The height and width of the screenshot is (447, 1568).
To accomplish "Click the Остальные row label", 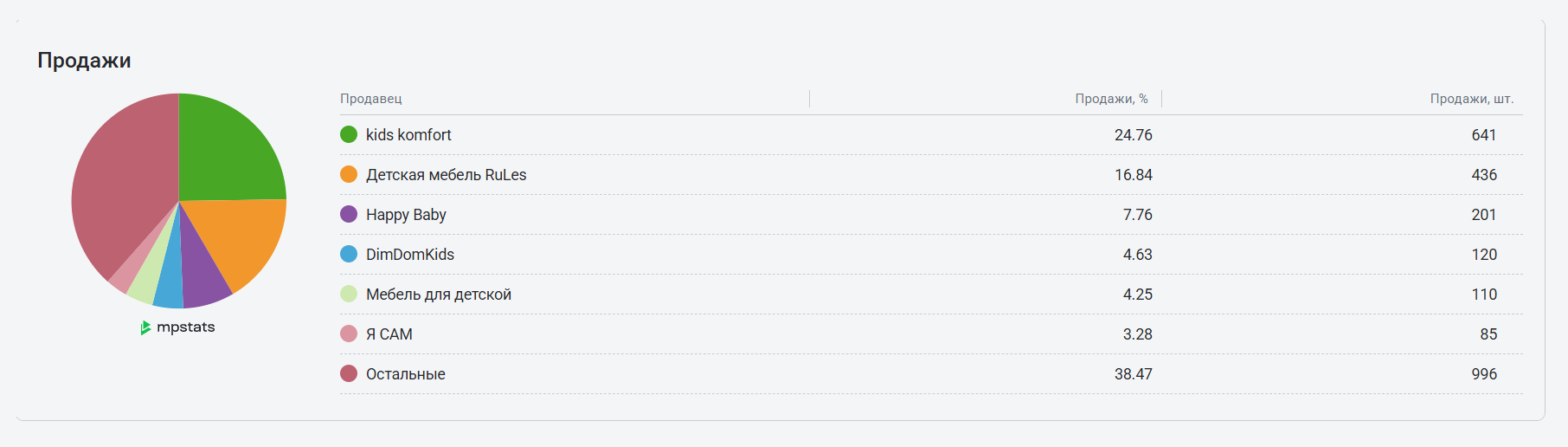I will [406, 374].
